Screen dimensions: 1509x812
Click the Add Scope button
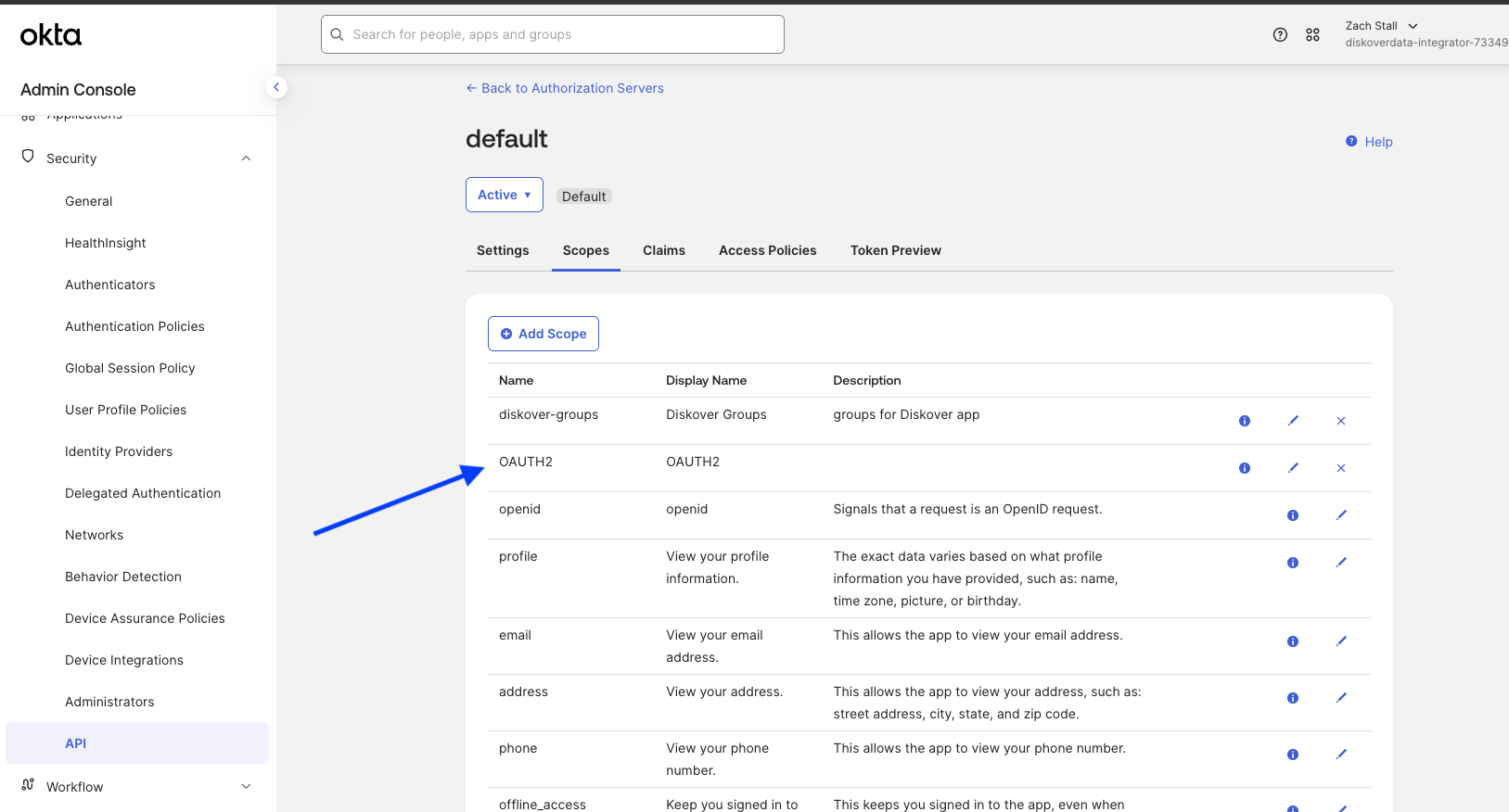pos(543,334)
